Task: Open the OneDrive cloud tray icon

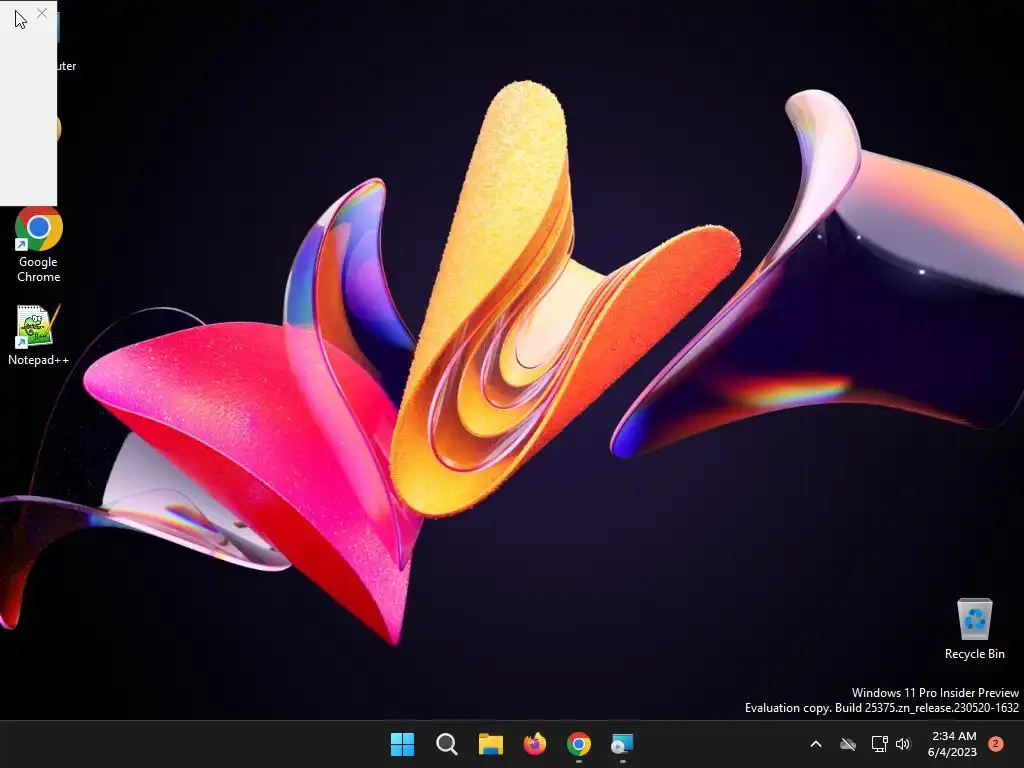Action: [x=848, y=744]
